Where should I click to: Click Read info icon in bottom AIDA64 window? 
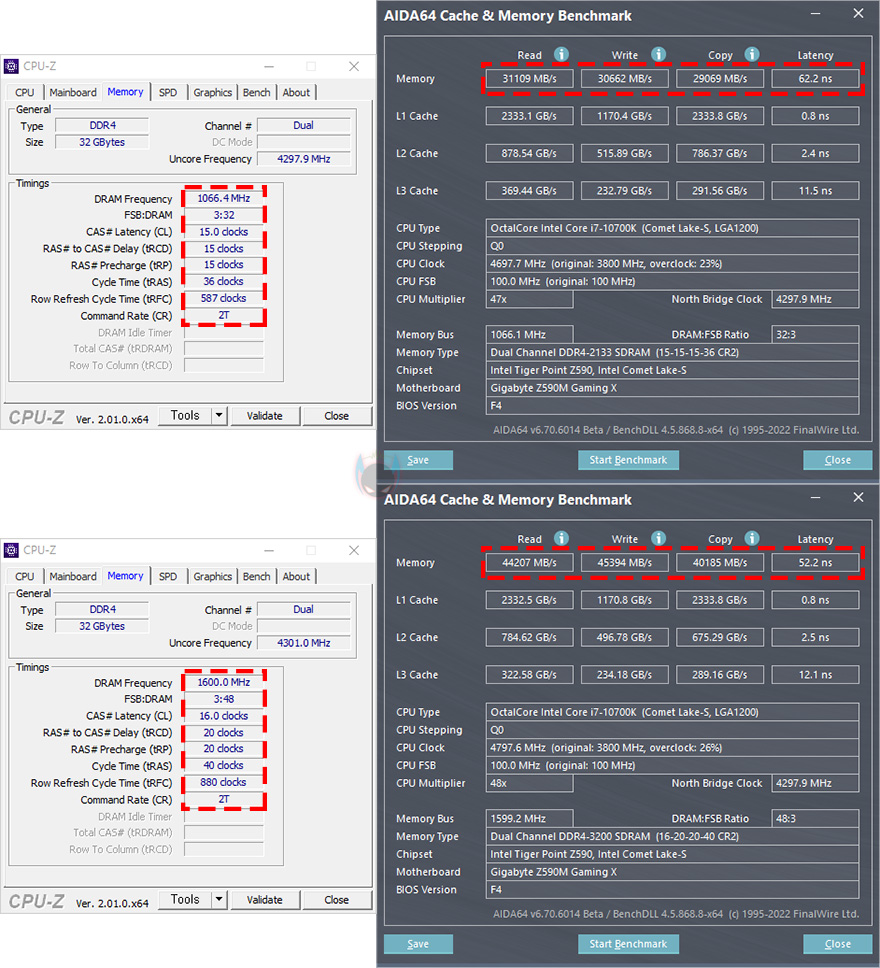pos(561,538)
